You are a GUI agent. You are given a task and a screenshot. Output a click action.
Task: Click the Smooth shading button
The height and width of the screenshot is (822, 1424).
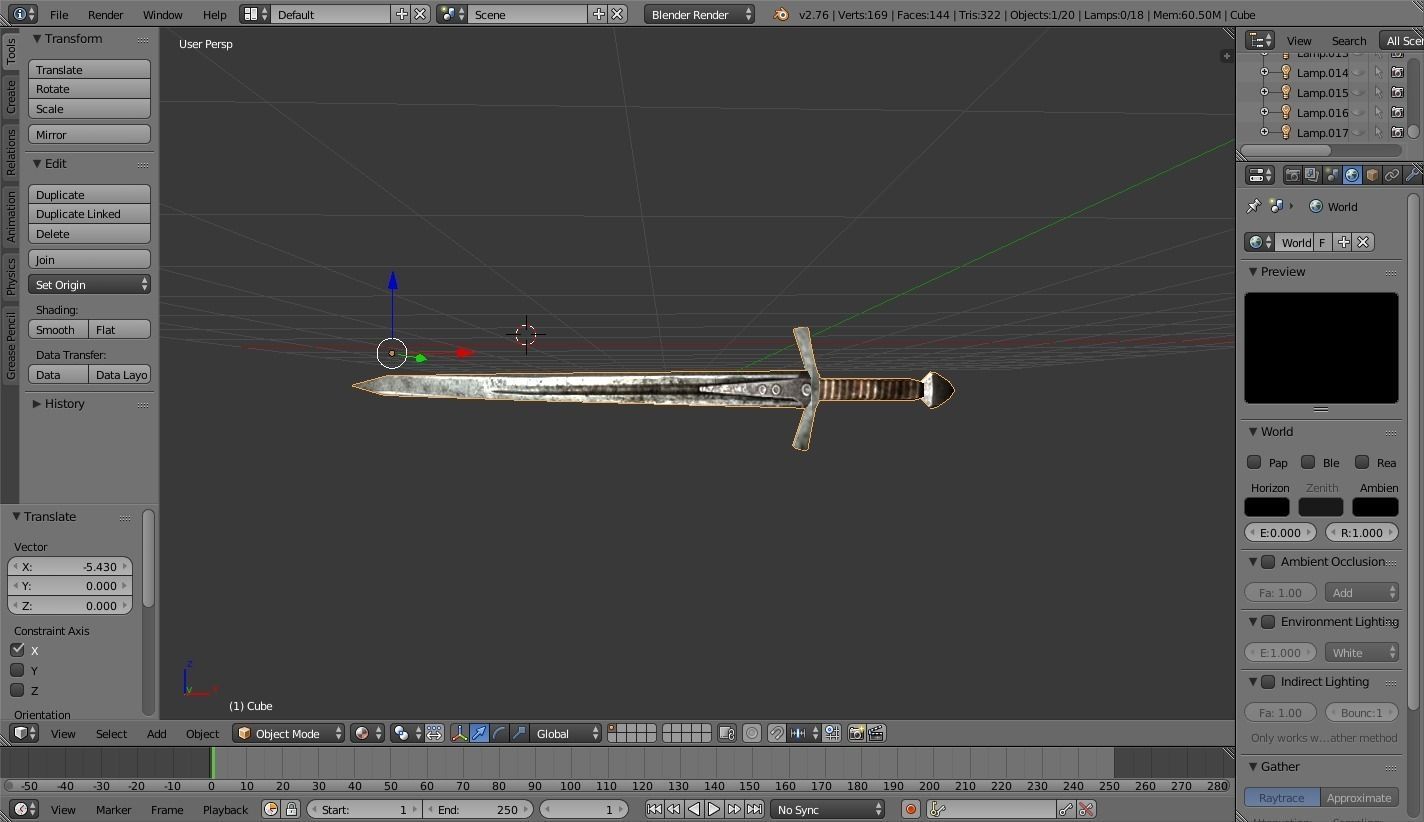coord(56,329)
